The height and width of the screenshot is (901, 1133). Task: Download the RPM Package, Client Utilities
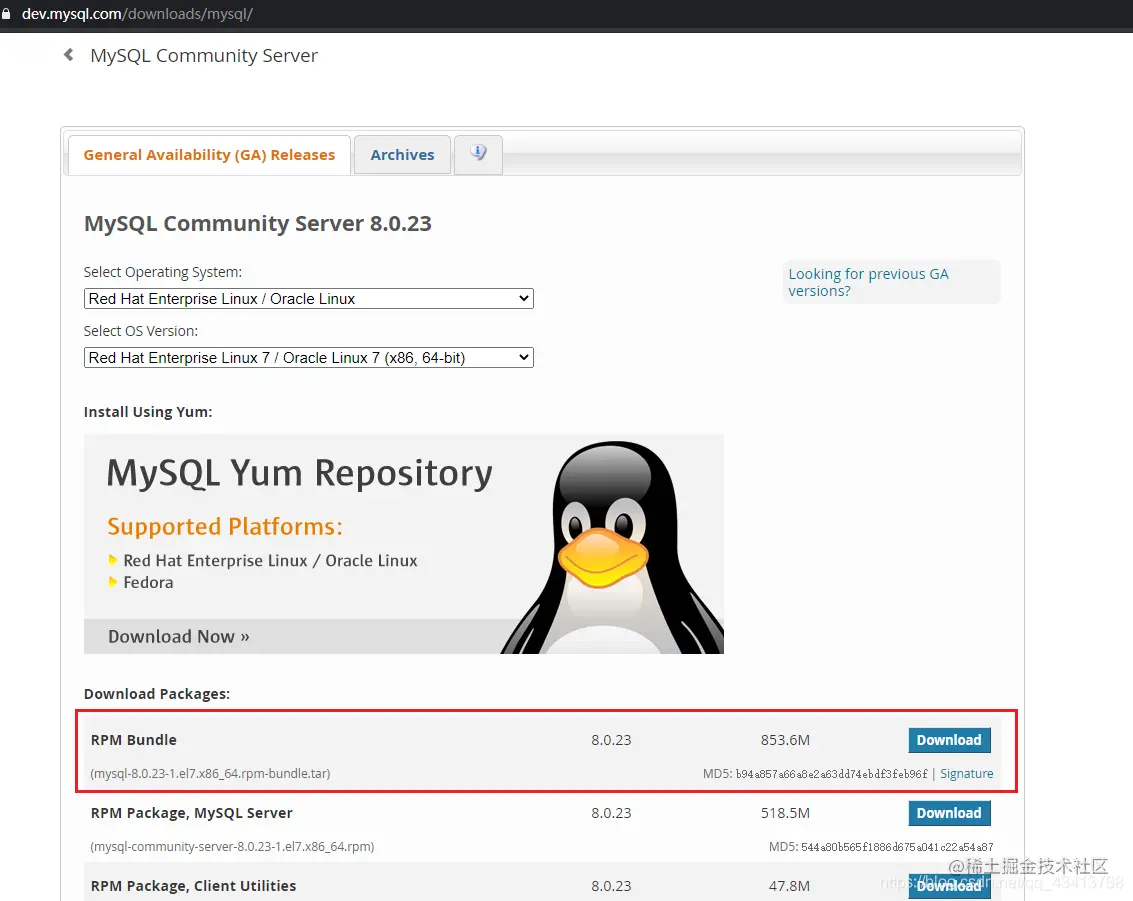(x=949, y=886)
